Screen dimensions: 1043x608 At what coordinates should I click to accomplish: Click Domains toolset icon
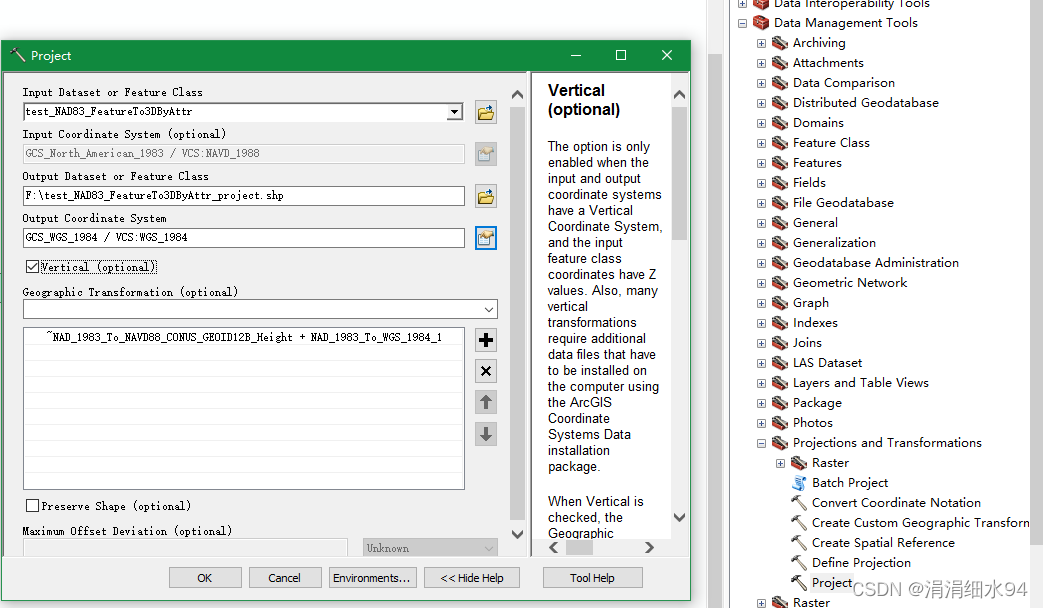780,123
